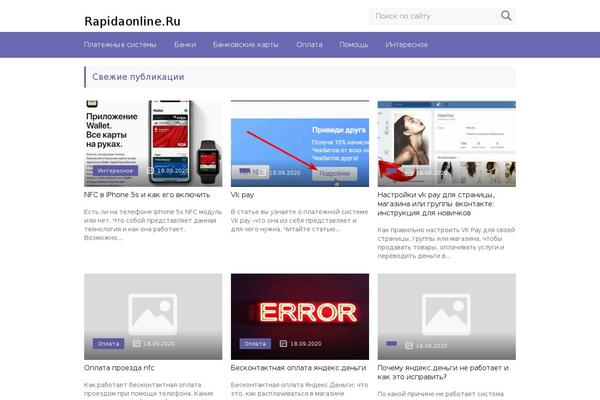The height and width of the screenshot is (400, 600).
Task: Click calendar icon on the ERROR card
Action: tap(283, 343)
